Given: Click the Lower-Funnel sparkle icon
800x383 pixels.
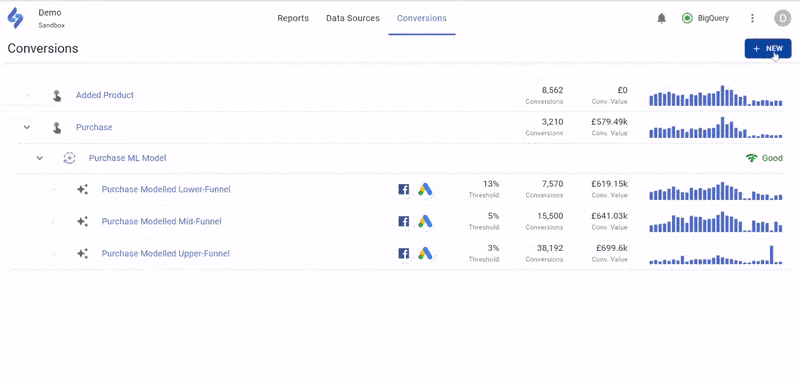Looking at the screenshot, I should 82,190.
